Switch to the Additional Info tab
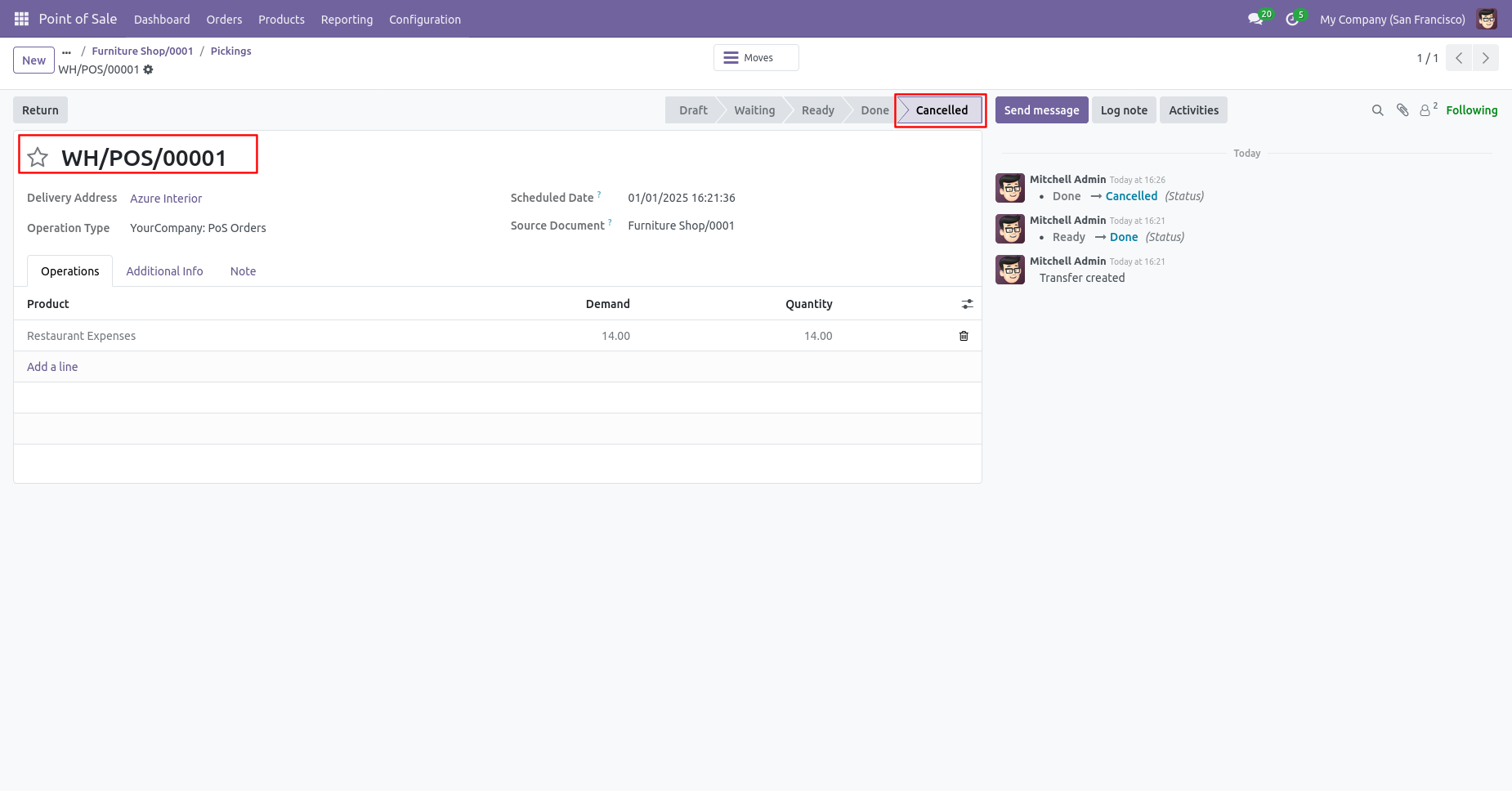 click(x=164, y=271)
